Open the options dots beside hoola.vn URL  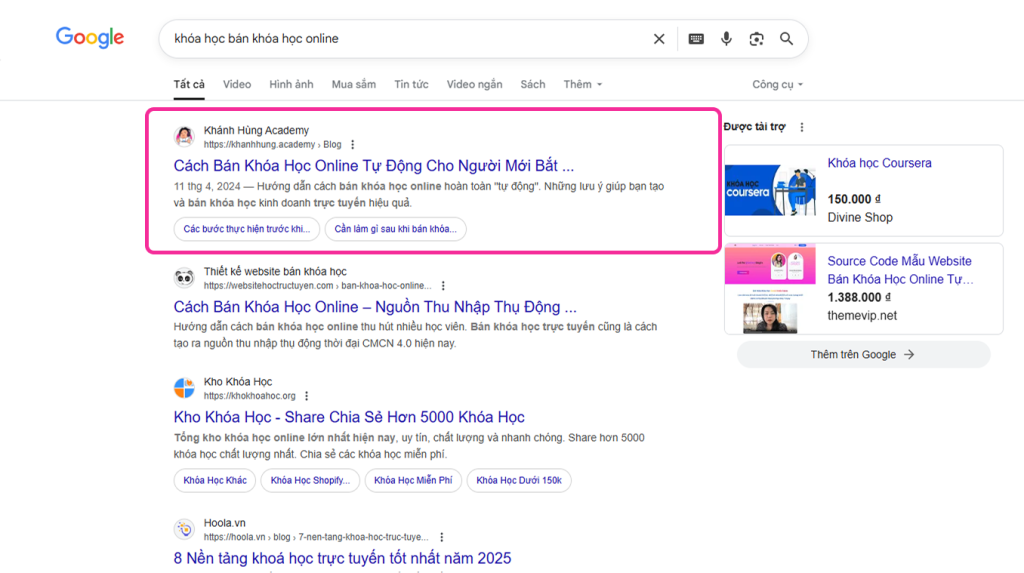click(x=441, y=537)
